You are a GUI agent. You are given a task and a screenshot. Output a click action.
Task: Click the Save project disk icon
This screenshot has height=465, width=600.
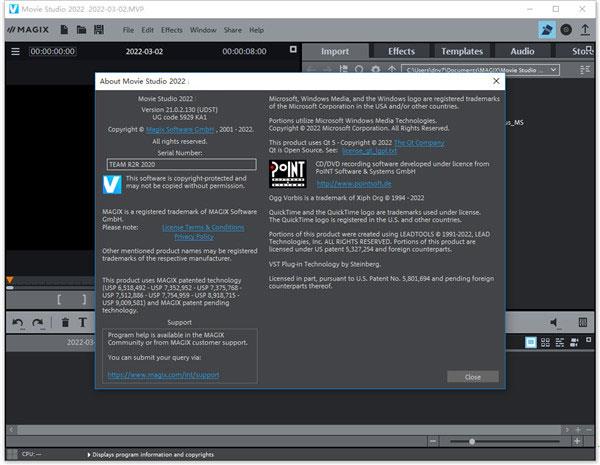99,29
